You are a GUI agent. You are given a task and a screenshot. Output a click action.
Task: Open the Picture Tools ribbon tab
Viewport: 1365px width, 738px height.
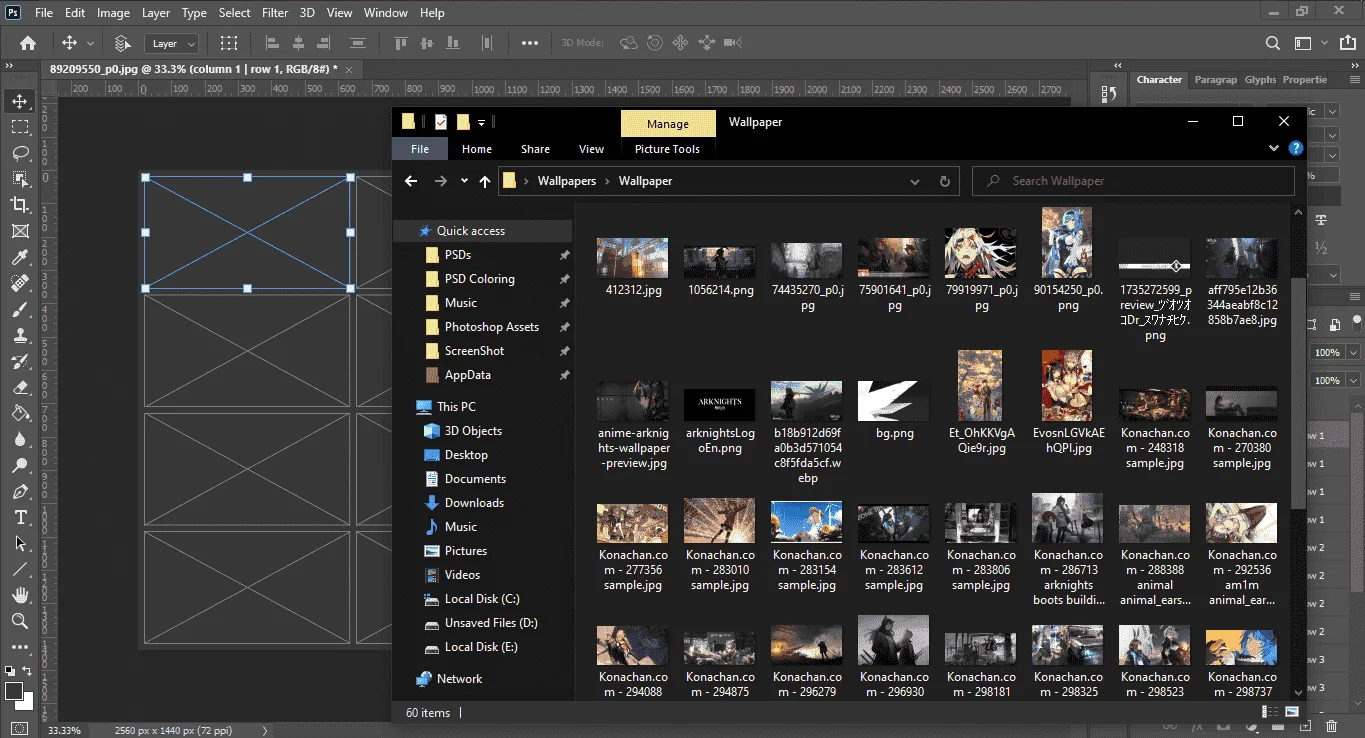click(x=667, y=149)
